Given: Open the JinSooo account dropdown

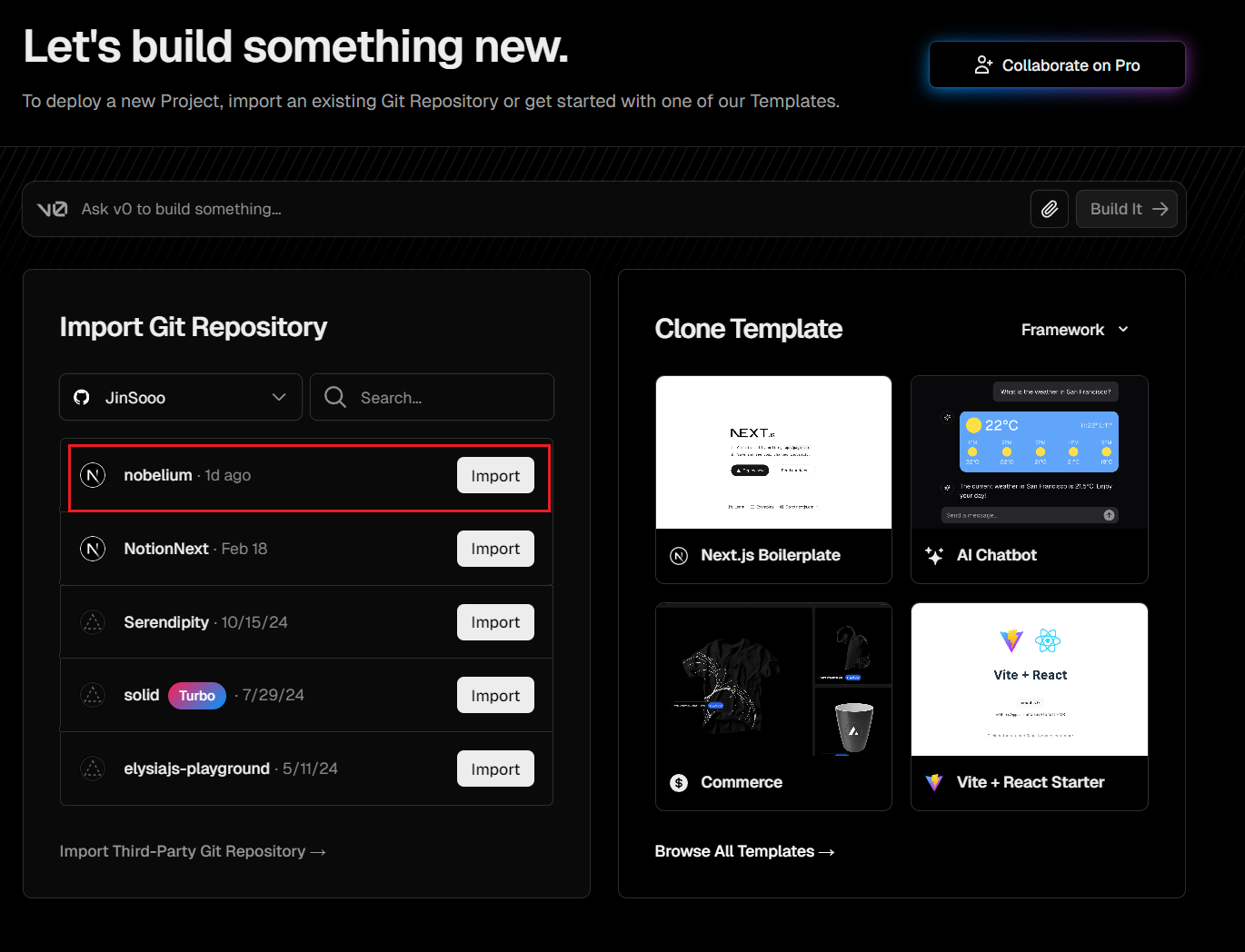Looking at the screenshot, I should pyautogui.click(x=181, y=397).
